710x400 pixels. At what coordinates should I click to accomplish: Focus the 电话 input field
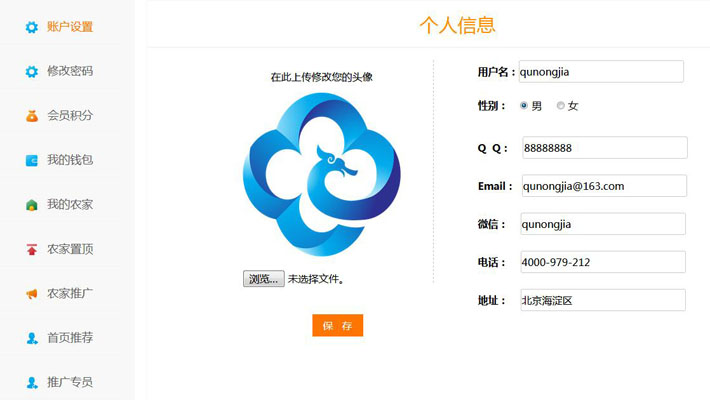[603, 262]
